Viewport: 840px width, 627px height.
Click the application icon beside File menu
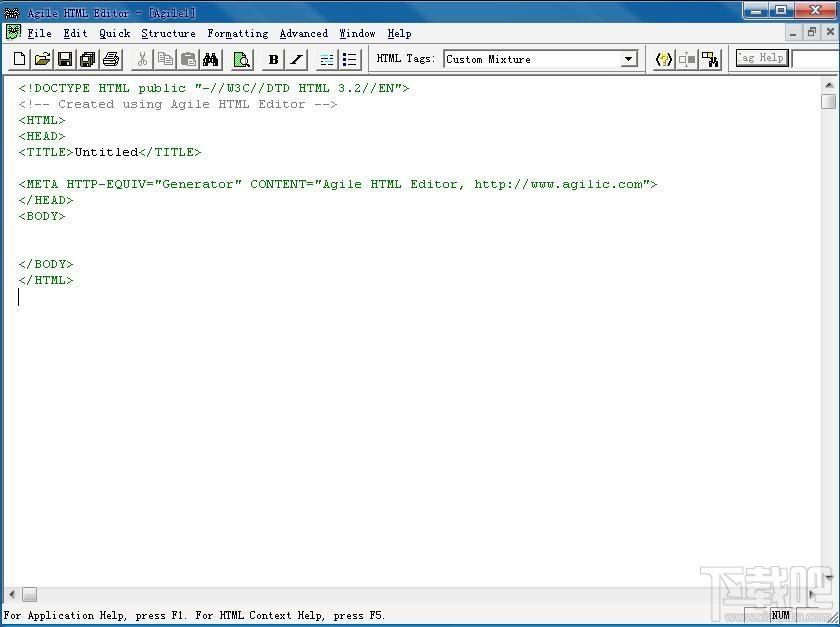(x=13, y=33)
